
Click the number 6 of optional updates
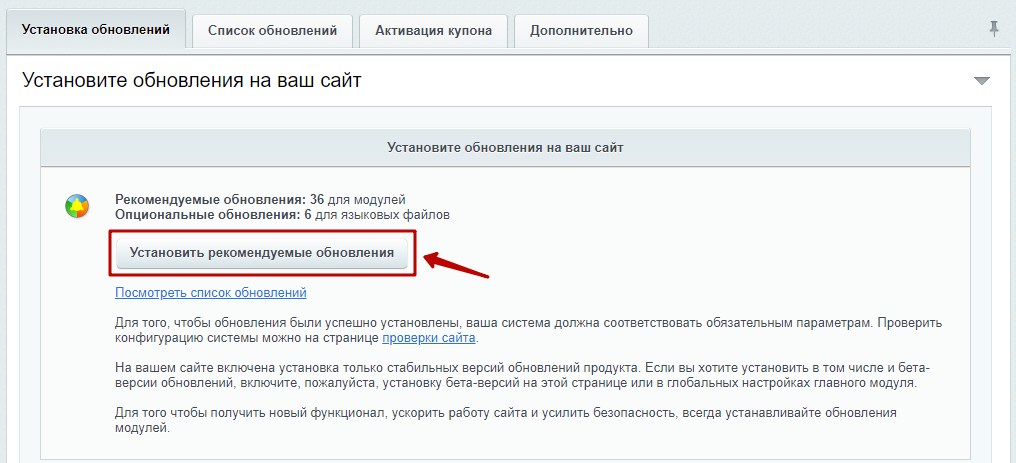pos(308,214)
